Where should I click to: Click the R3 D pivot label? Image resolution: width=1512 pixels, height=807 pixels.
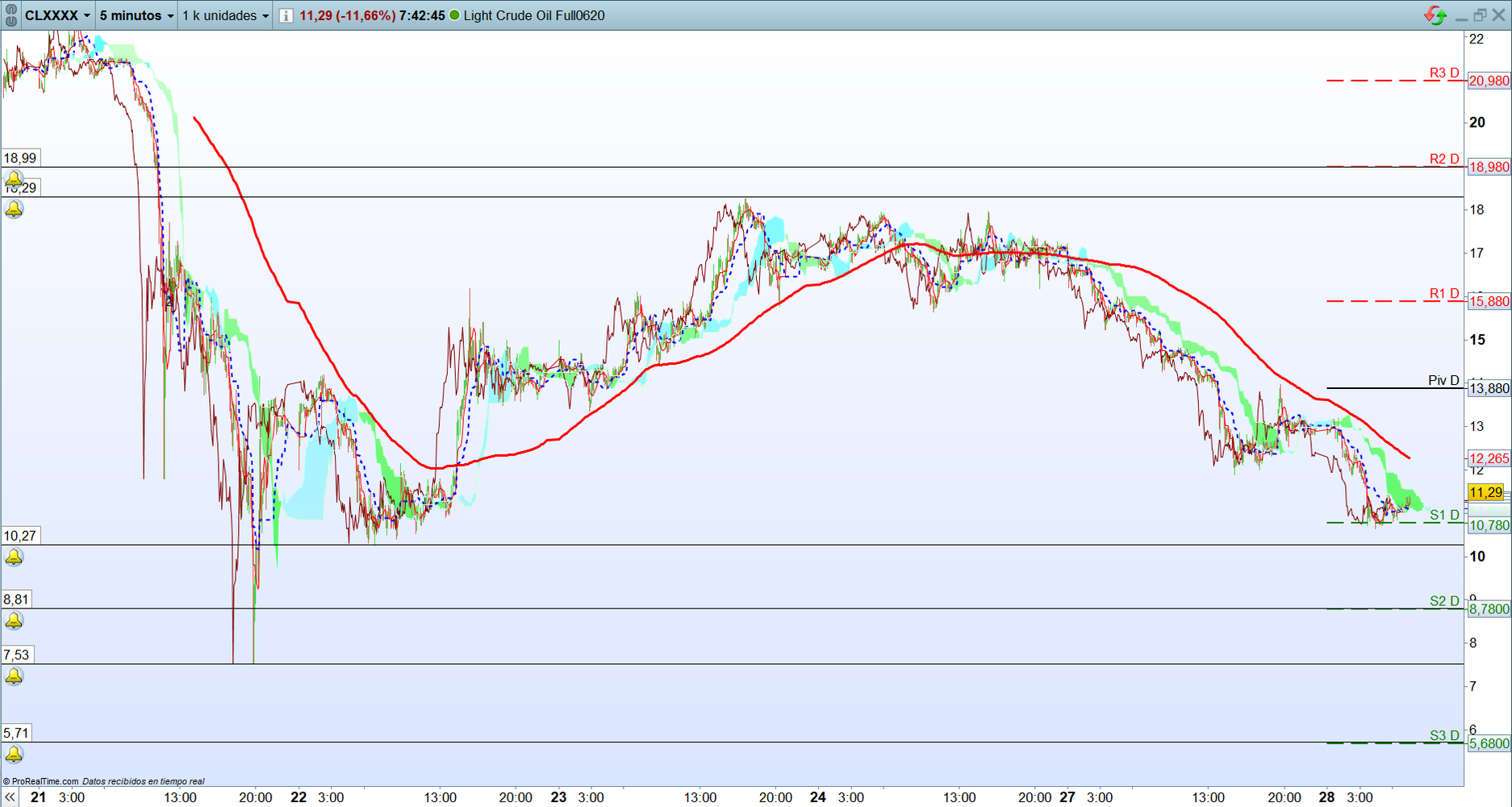coord(1444,73)
